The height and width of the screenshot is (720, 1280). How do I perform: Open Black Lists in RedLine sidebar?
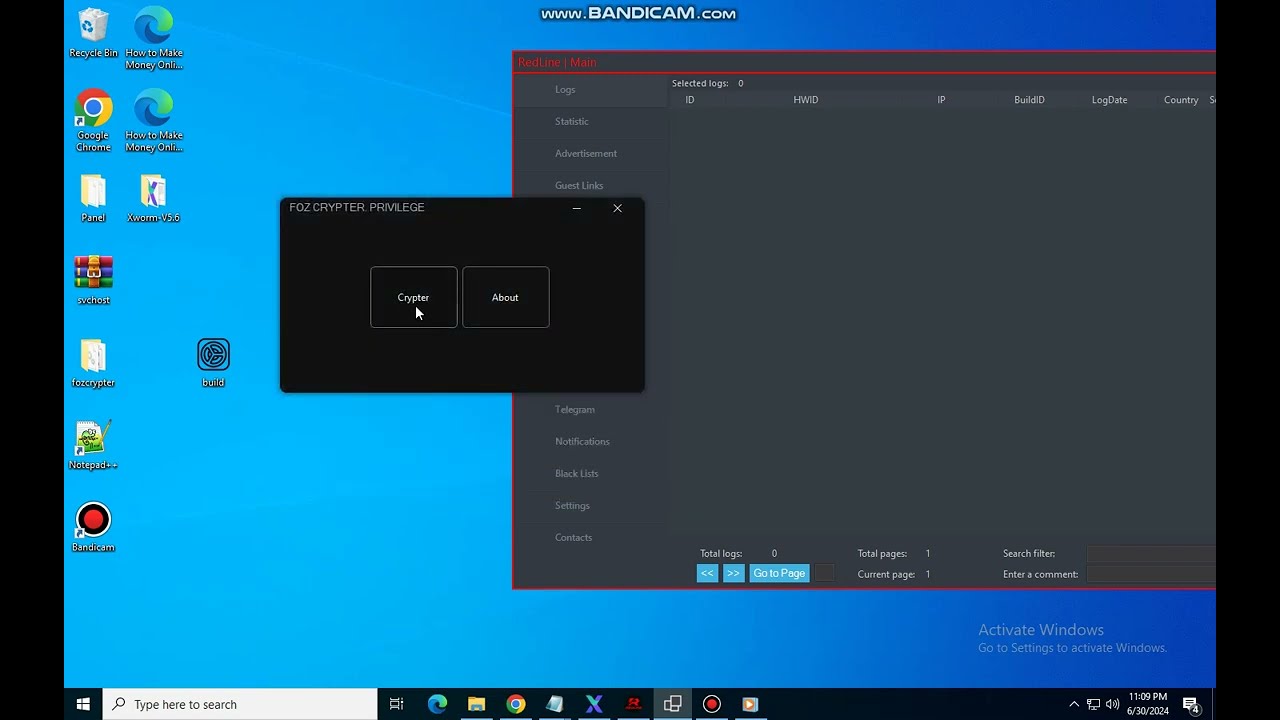[x=577, y=473]
